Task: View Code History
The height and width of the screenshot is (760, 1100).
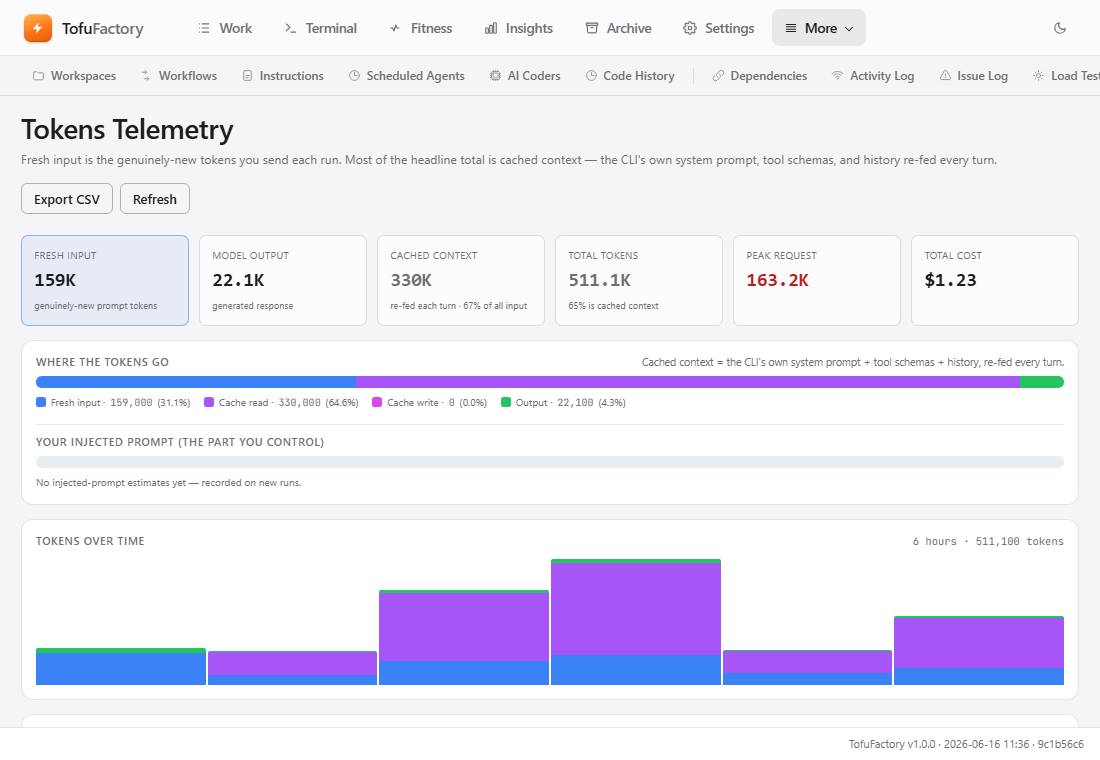Action: tap(631, 76)
